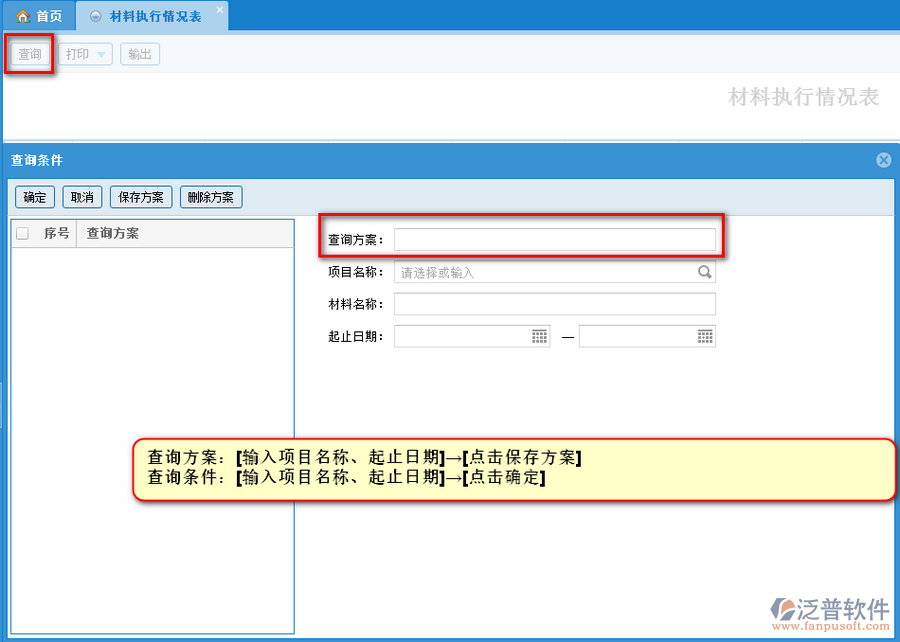
Task: Click the 首页 home icon tab
Action: pyautogui.click(x=39, y=16)
